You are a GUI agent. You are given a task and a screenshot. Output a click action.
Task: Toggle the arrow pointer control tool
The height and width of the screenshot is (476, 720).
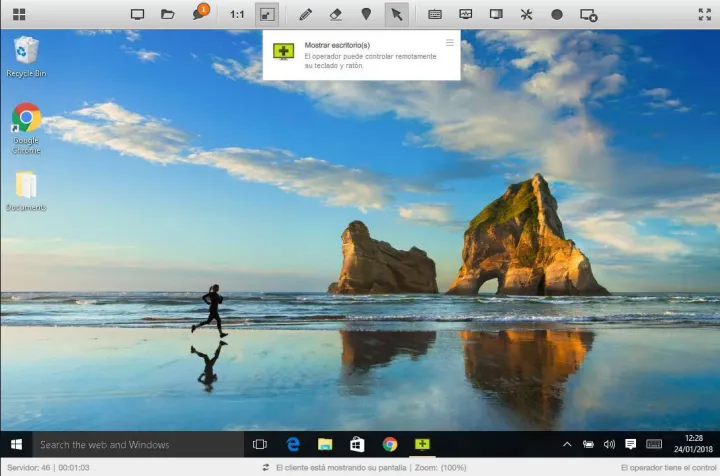pyautogui.click(x=396, y=15)
